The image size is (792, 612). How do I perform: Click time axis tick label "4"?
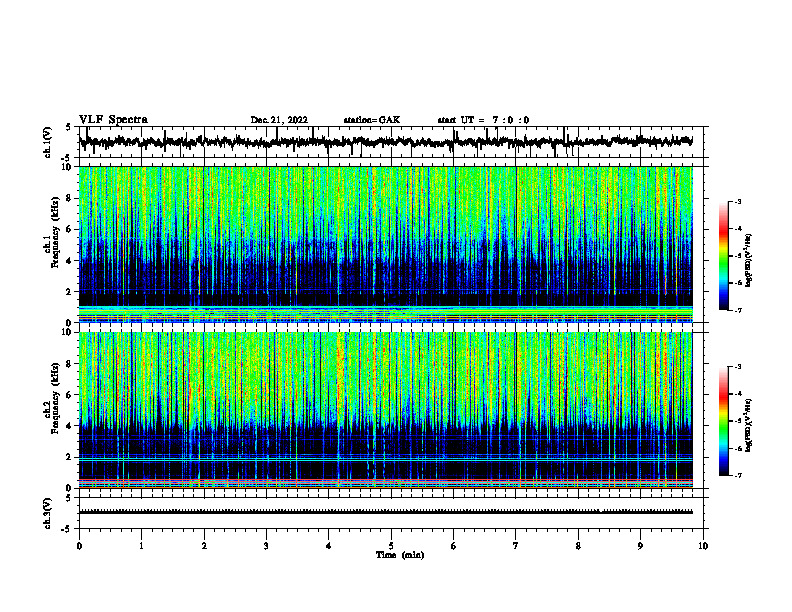point(329,546)
